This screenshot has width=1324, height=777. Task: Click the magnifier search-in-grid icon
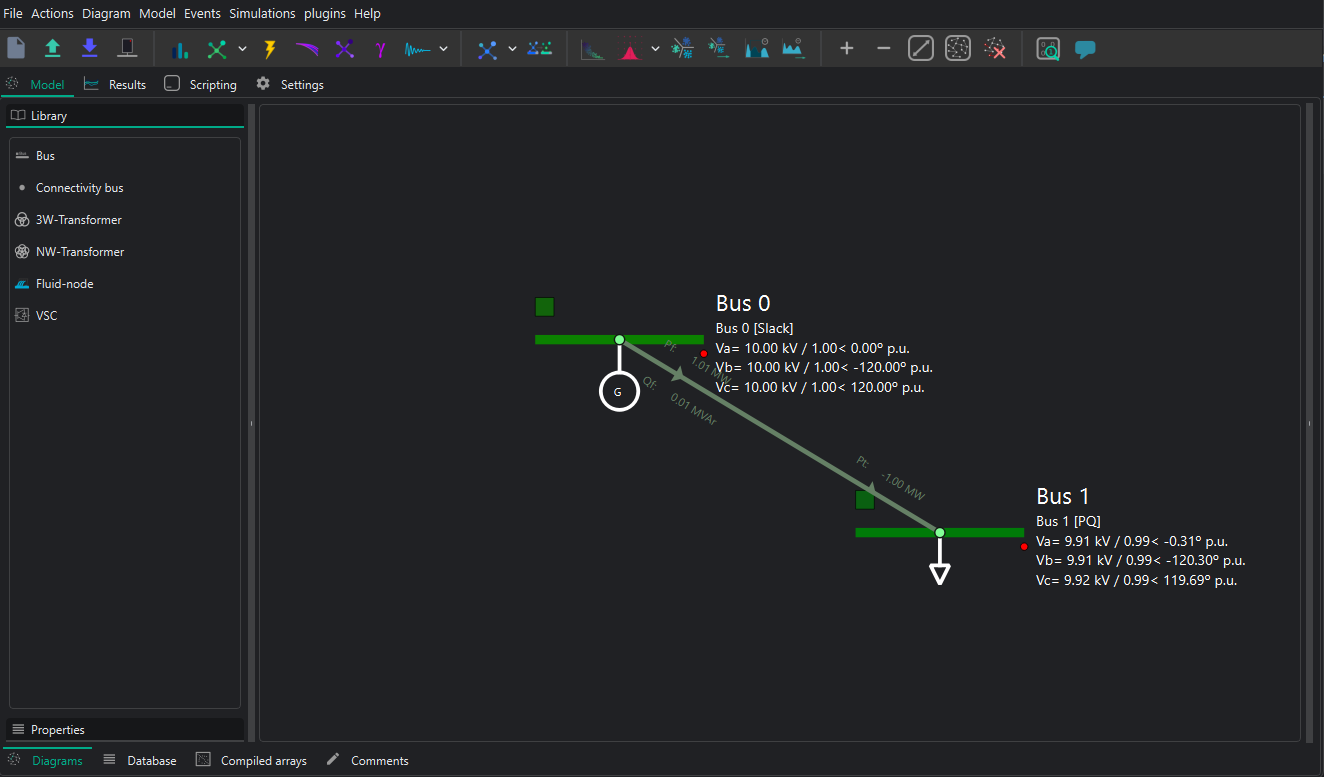pos(1048,48)
